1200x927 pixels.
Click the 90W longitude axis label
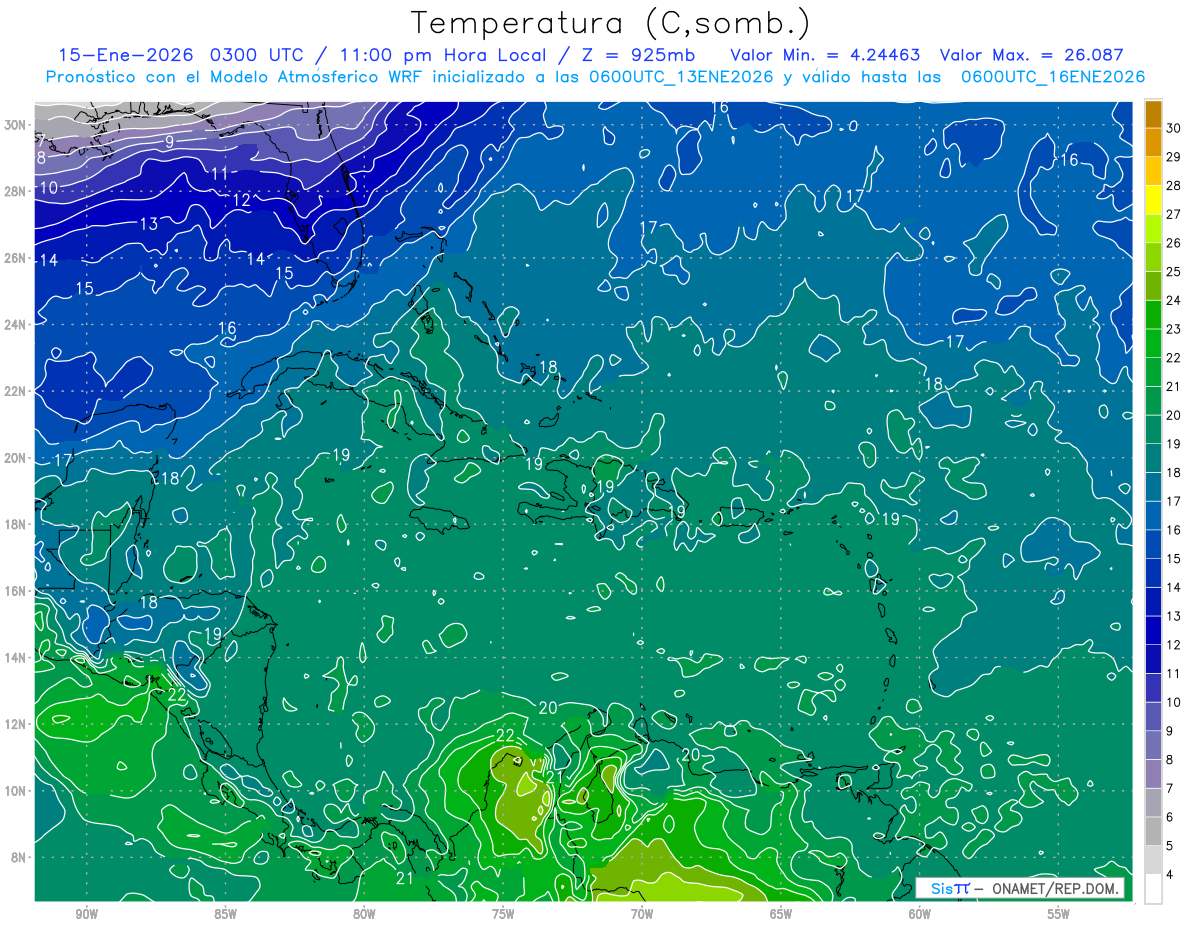(86, 914)
